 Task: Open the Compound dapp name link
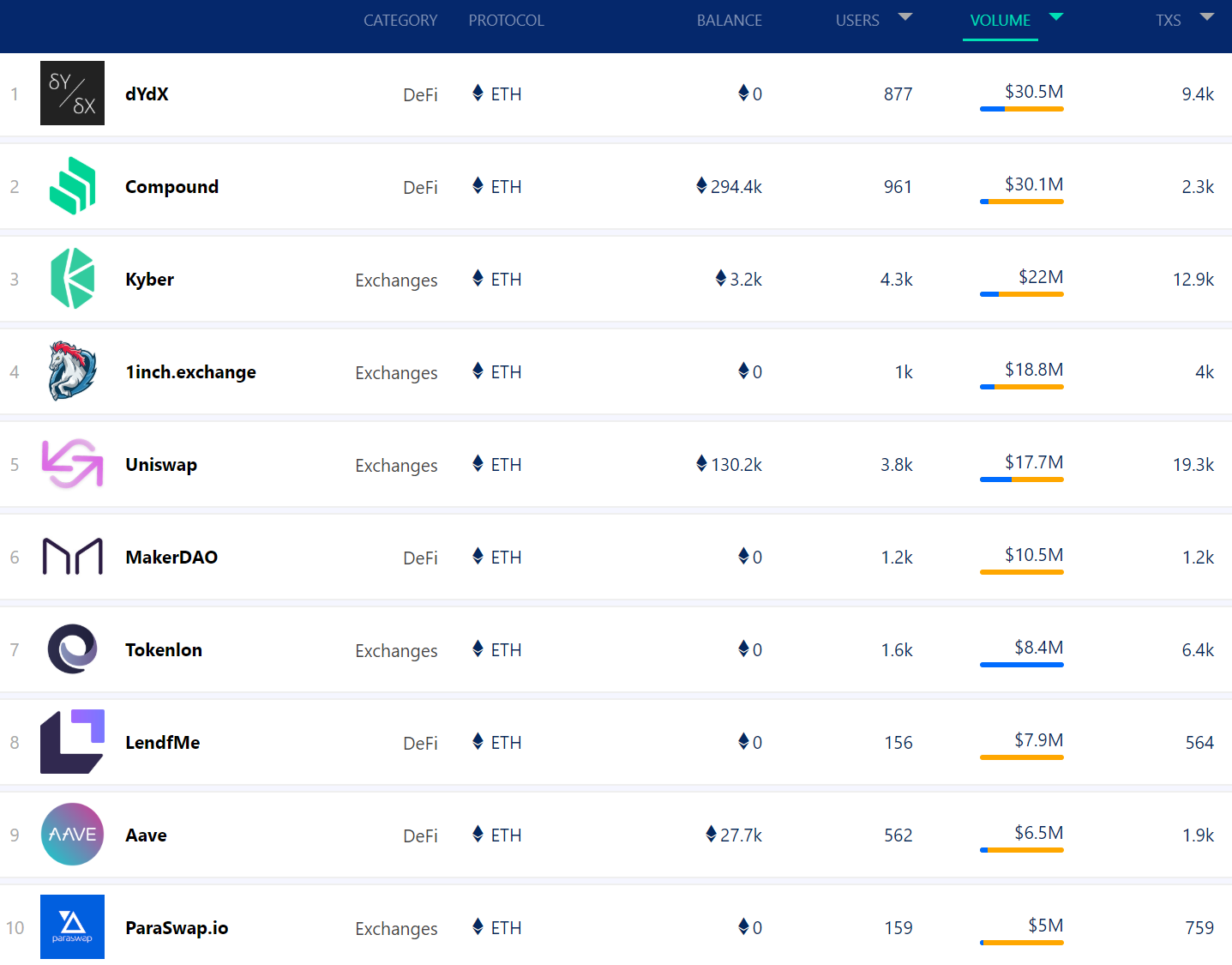pos(171,187)
